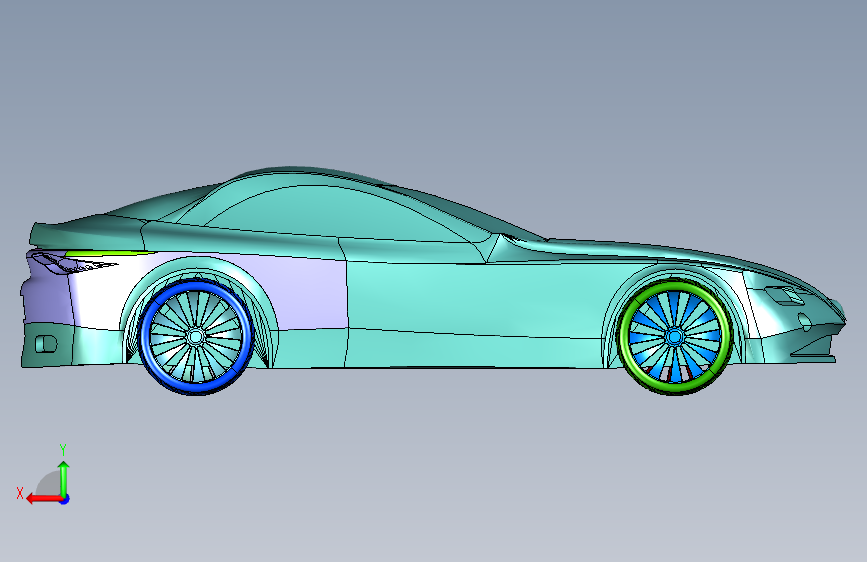The width and height of the screenshot is (867, 562).
Task: Select the red X axis arrow
Action: tap(43, 499)
